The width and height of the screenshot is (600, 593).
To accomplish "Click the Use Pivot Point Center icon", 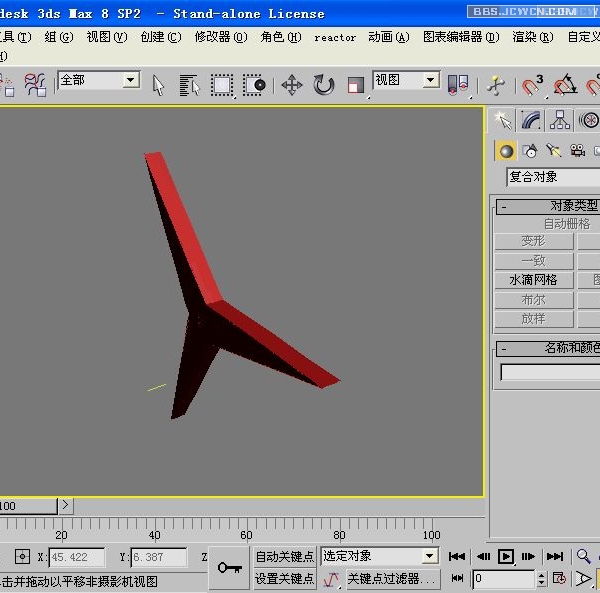I will [458, 84].
